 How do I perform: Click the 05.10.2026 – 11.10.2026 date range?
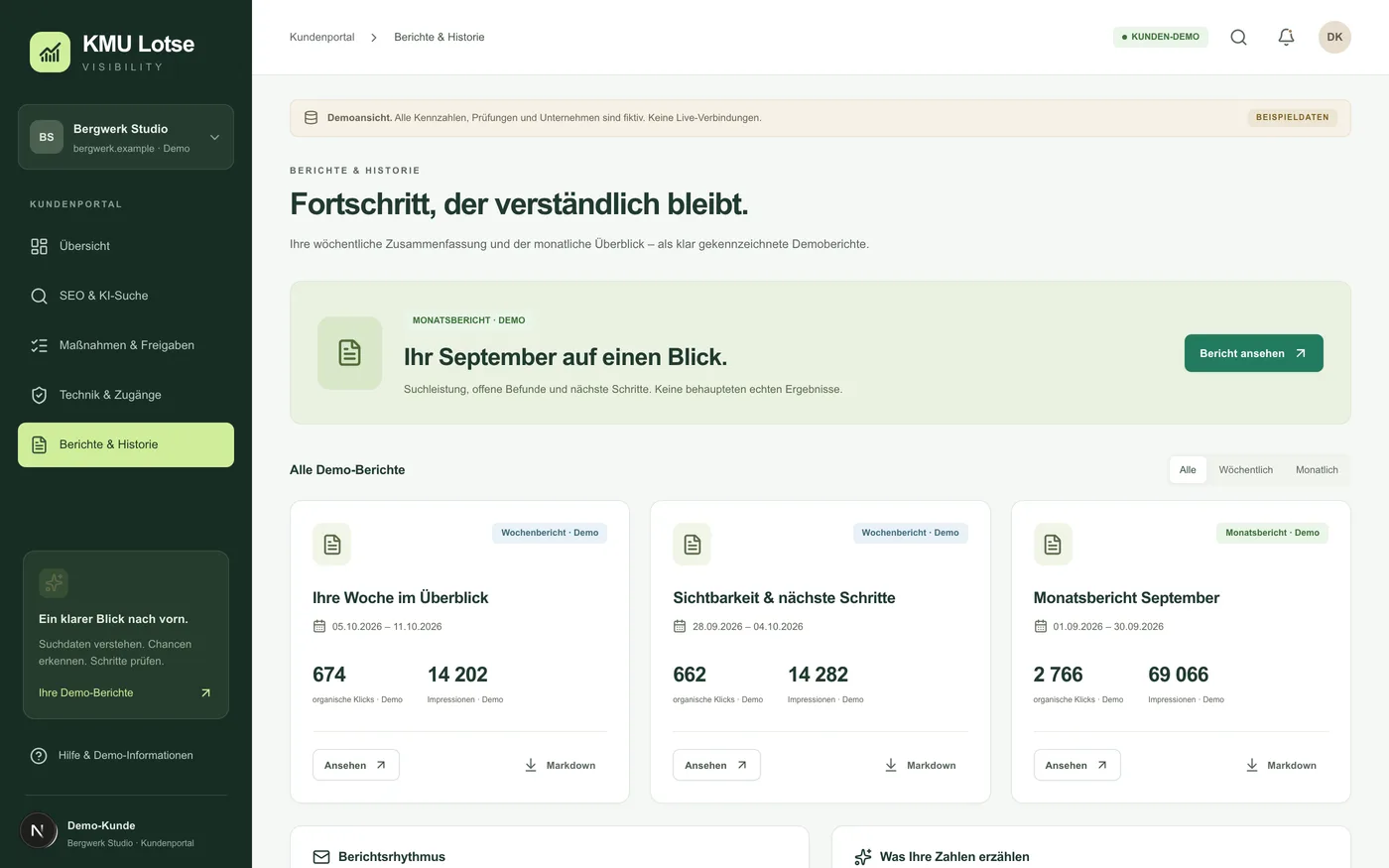tap(387, 627)
